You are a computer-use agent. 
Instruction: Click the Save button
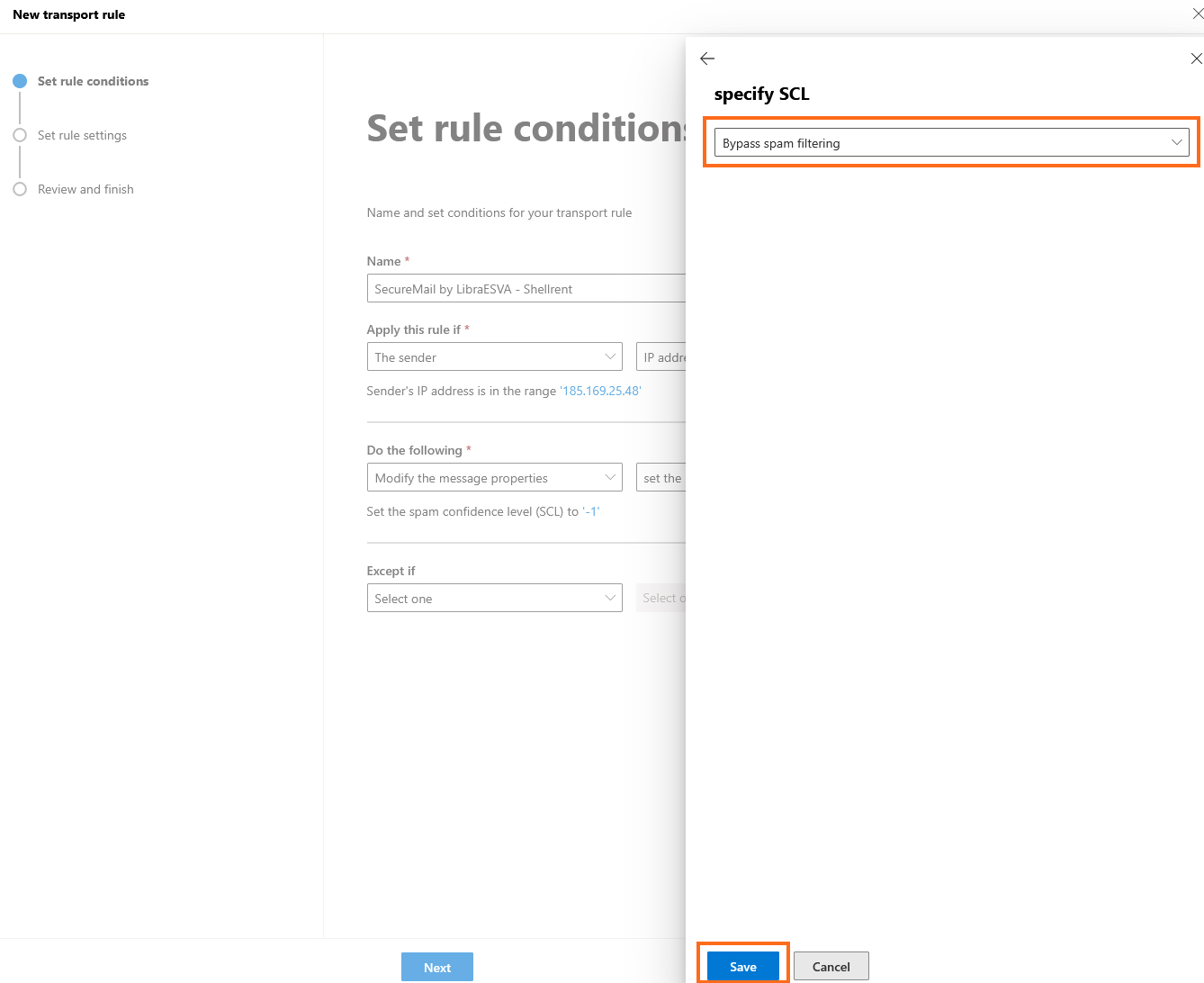pos(743,966)
